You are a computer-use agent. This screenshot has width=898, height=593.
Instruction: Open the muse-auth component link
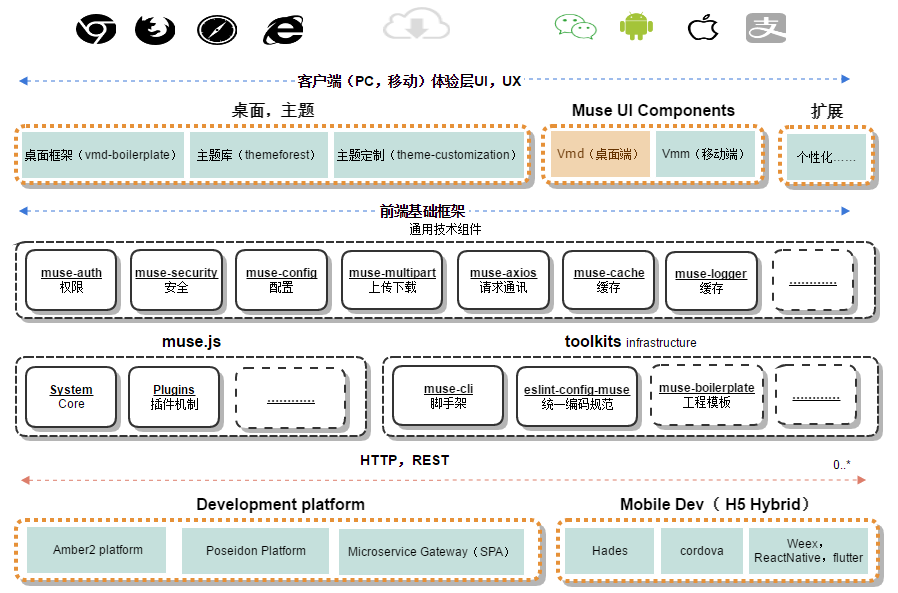(x=71, y=273)
